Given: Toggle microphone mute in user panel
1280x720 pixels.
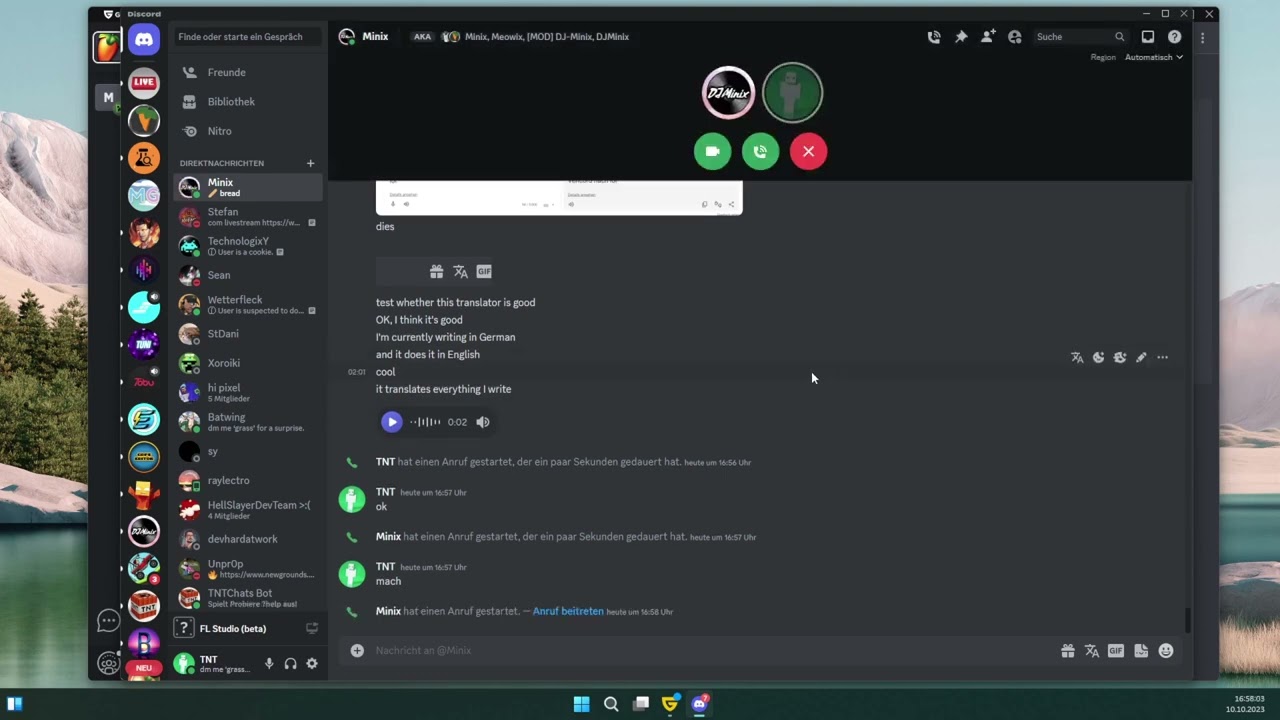Looking at the screenshot, I should tap(268, 664).
